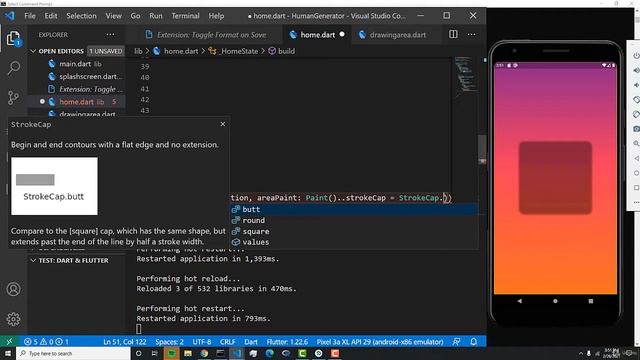Click emulator zoom magnifier icon

pyautogui.click(x=636, y=144)
